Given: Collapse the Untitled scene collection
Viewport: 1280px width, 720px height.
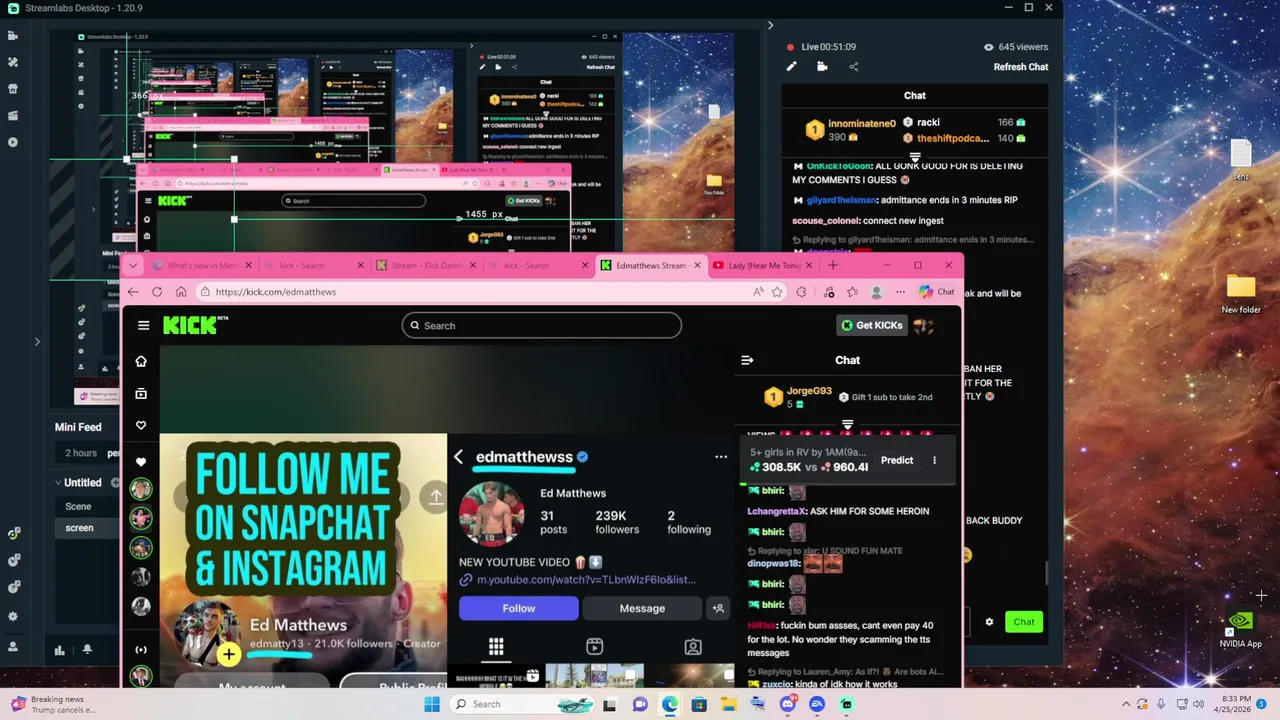Looking at the screenshot, I should (58, 482).
